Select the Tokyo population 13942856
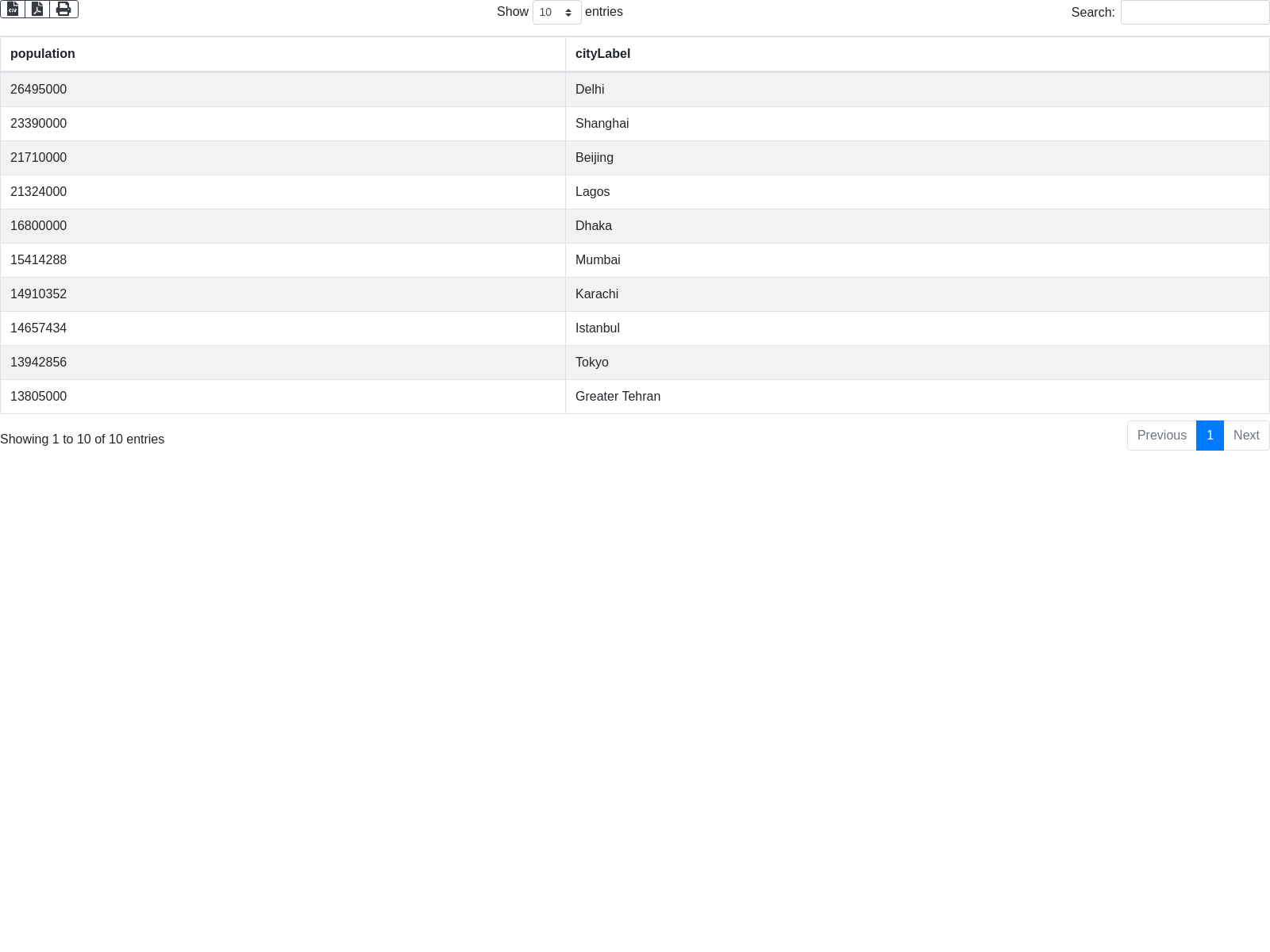The width and height of the screenshot is (1270, 952). [x=39, y=363]
